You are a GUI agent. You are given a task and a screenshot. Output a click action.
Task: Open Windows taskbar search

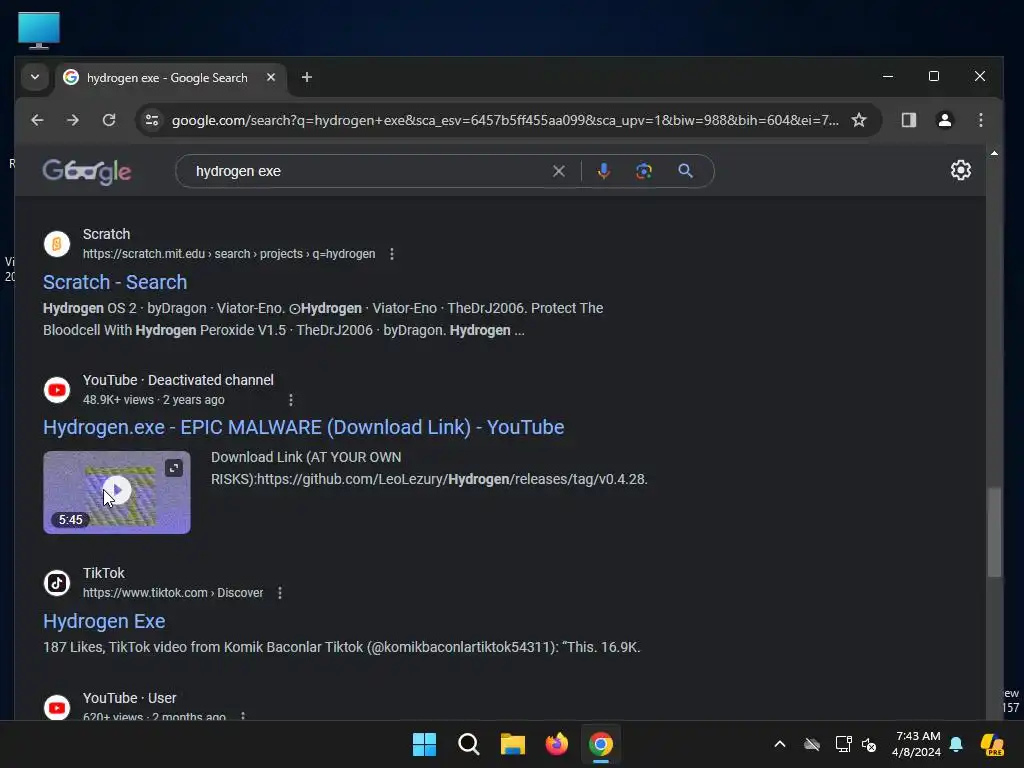pos(468,744)
